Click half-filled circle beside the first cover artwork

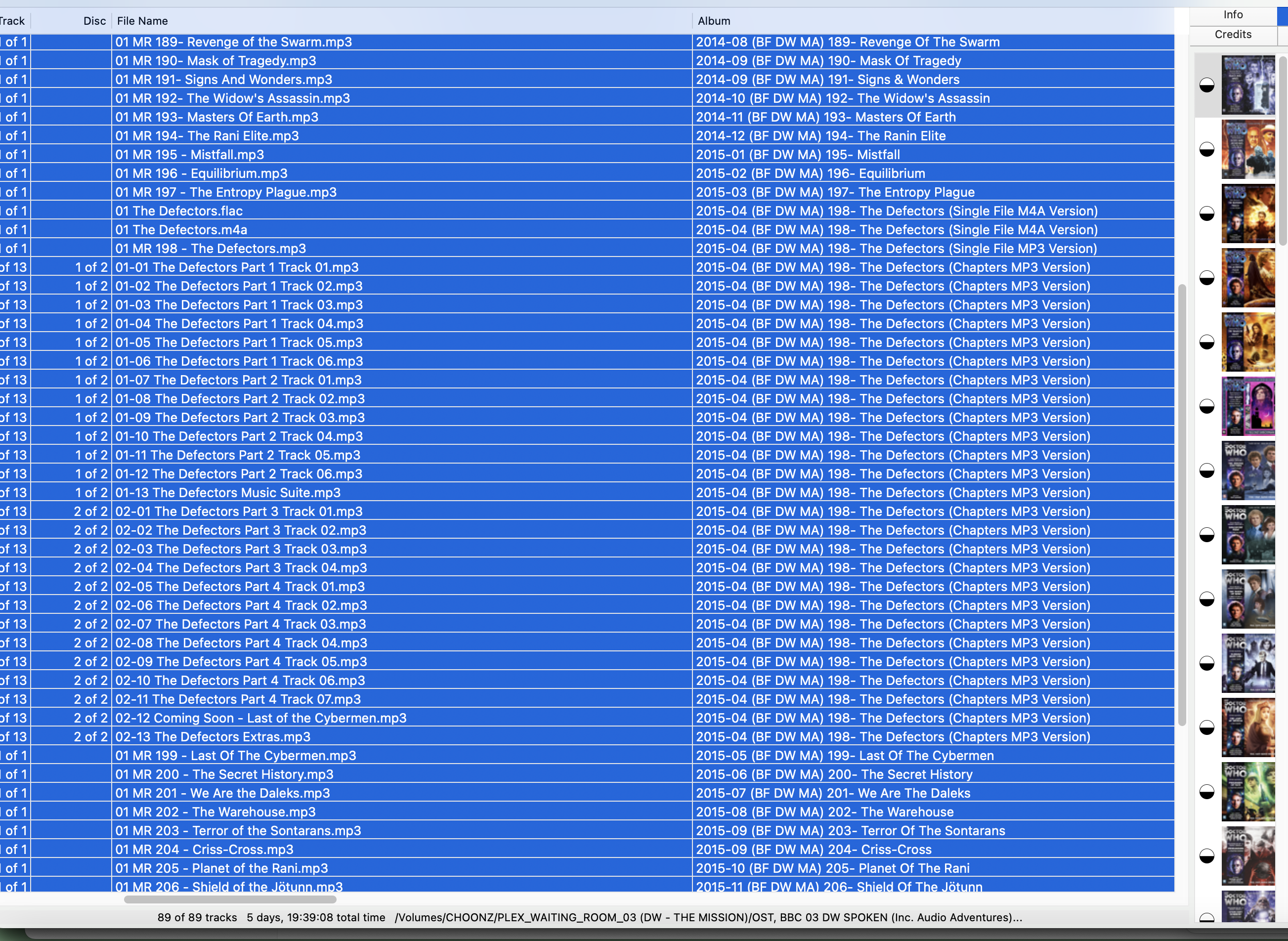click(x=1206, y=86)
